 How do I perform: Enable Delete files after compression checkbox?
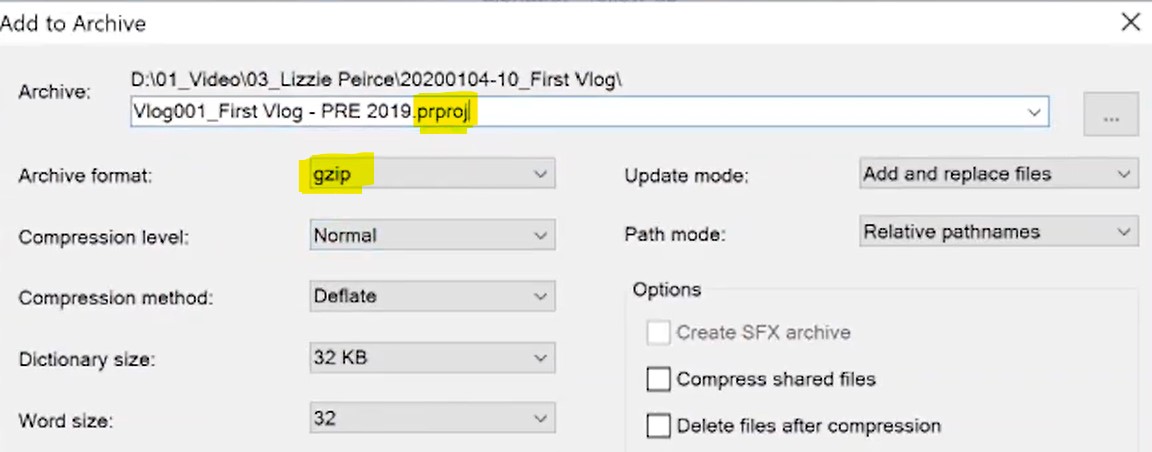click(658, 426)
